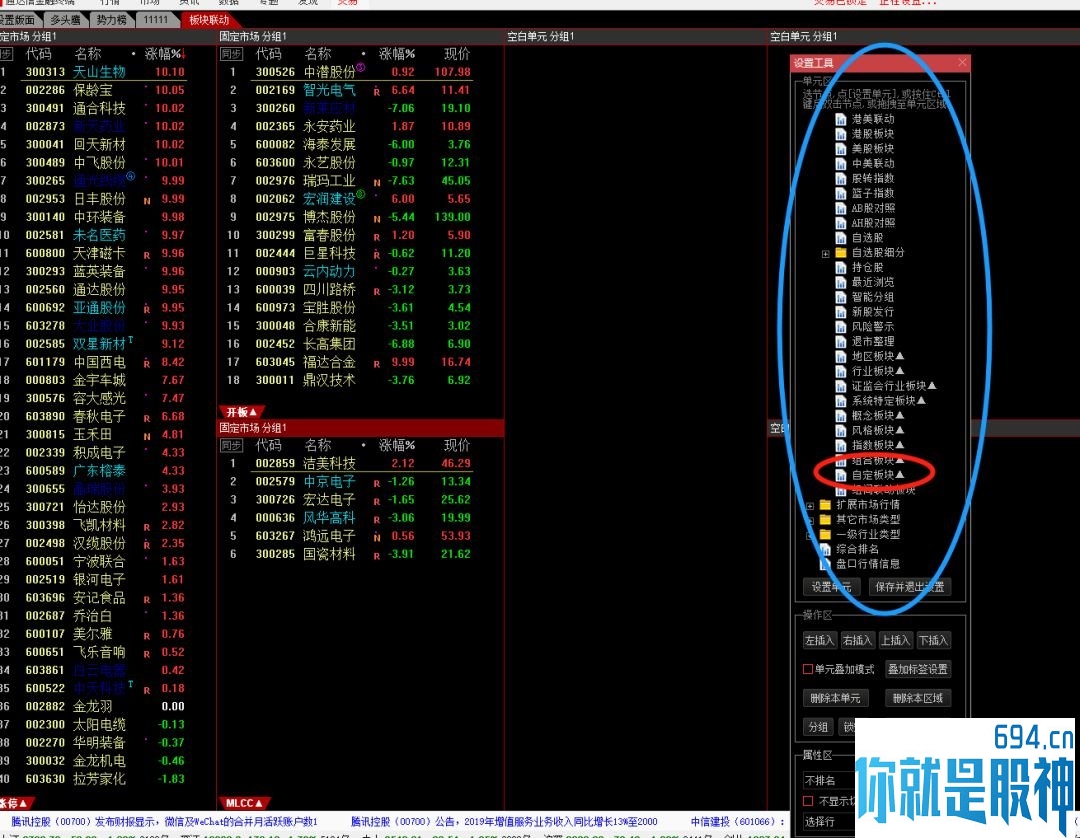The height and width of the screenshot is (838, 1080).
Task: Switch to the 多头鹰 tab
Action: [65, 19]
